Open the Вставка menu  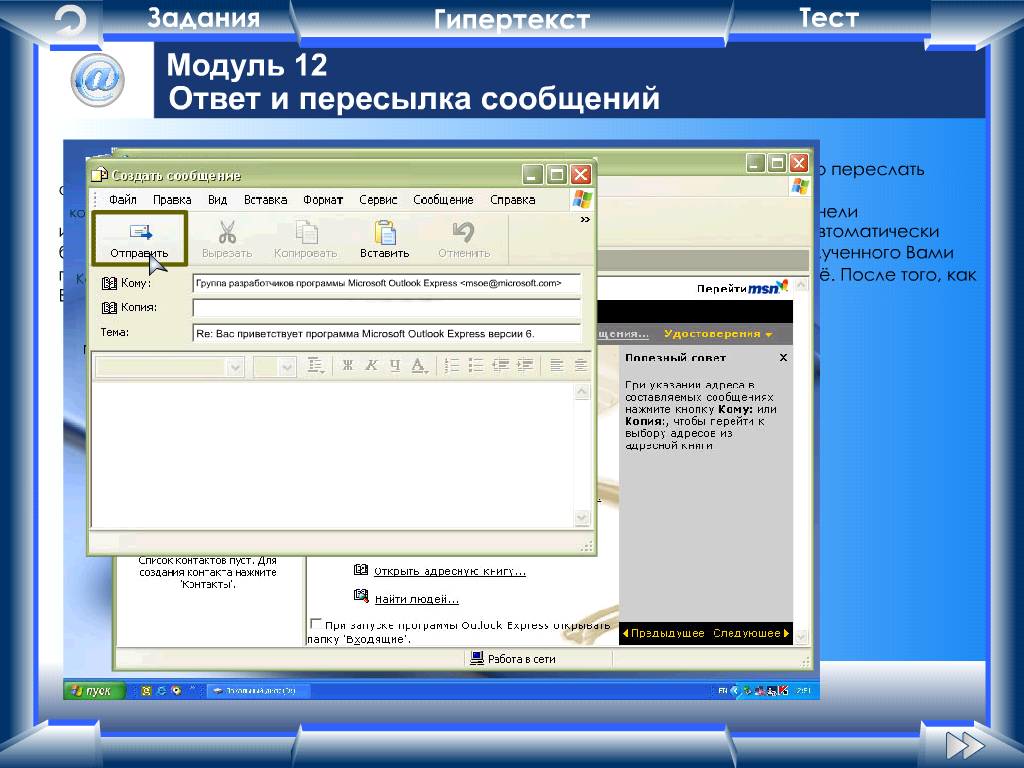coord(265,200)
